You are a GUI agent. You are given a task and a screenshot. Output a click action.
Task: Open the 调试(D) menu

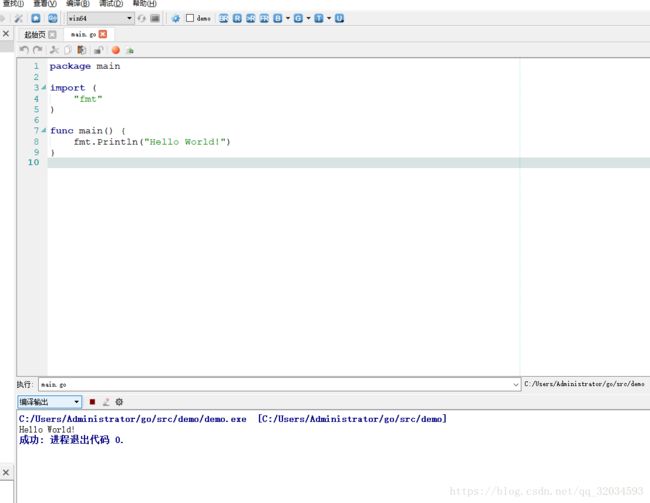[x=111, y=4]
